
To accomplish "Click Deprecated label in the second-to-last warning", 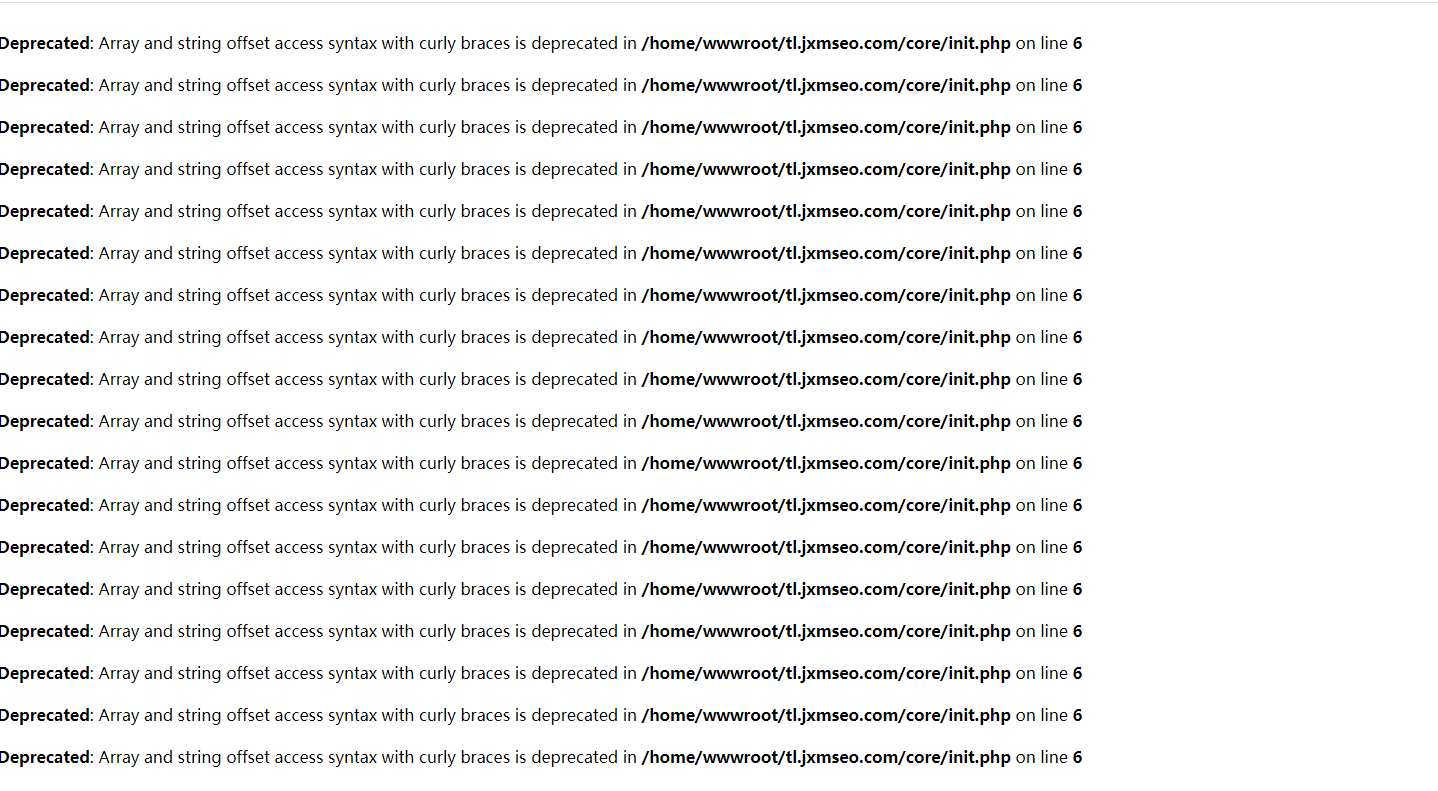I will [45, 716].
